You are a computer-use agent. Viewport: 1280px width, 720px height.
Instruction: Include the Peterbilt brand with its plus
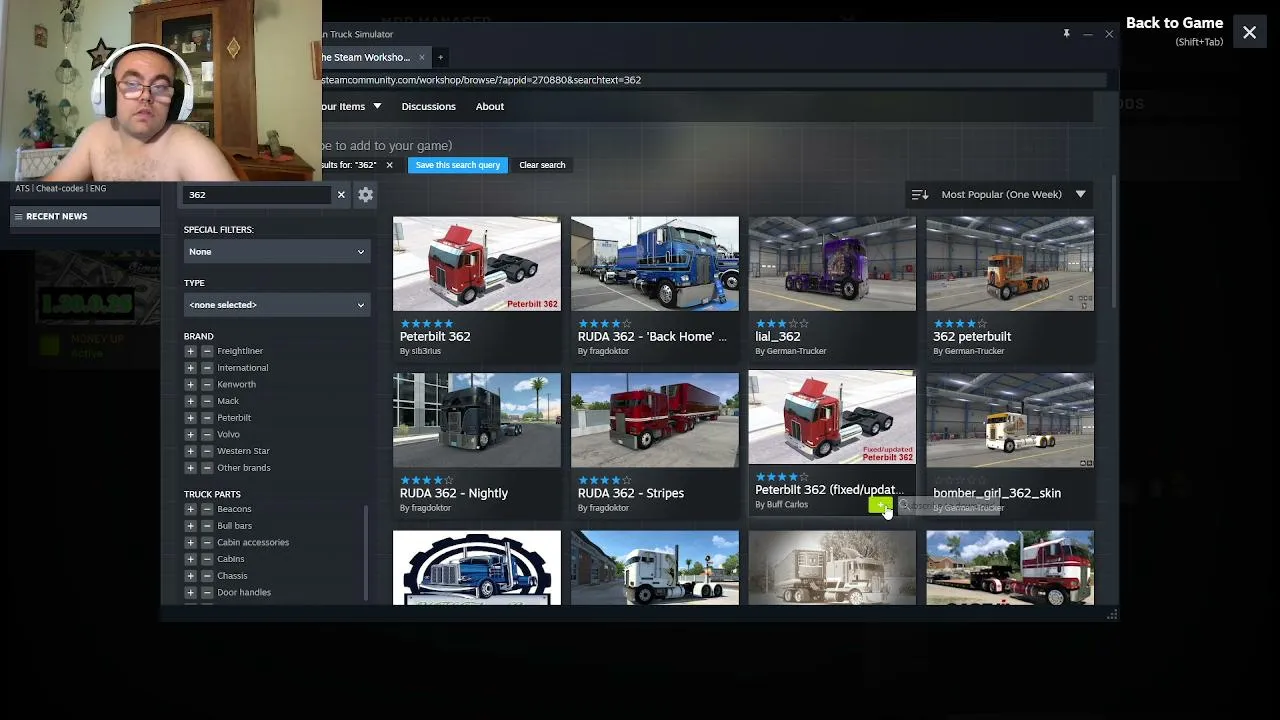point(190,418)
